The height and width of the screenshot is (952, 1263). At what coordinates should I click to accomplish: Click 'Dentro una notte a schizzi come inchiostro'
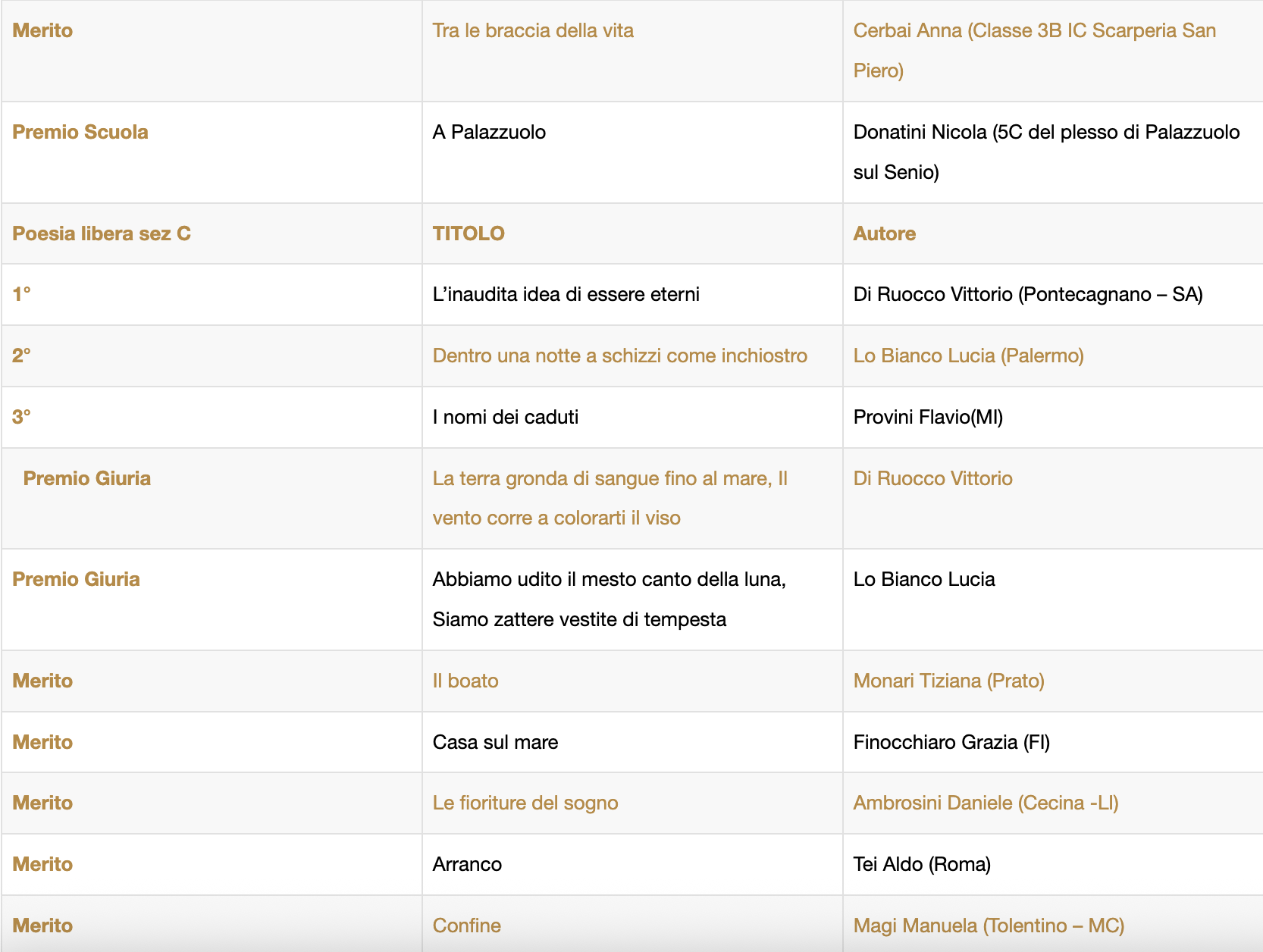pos(619,355)
